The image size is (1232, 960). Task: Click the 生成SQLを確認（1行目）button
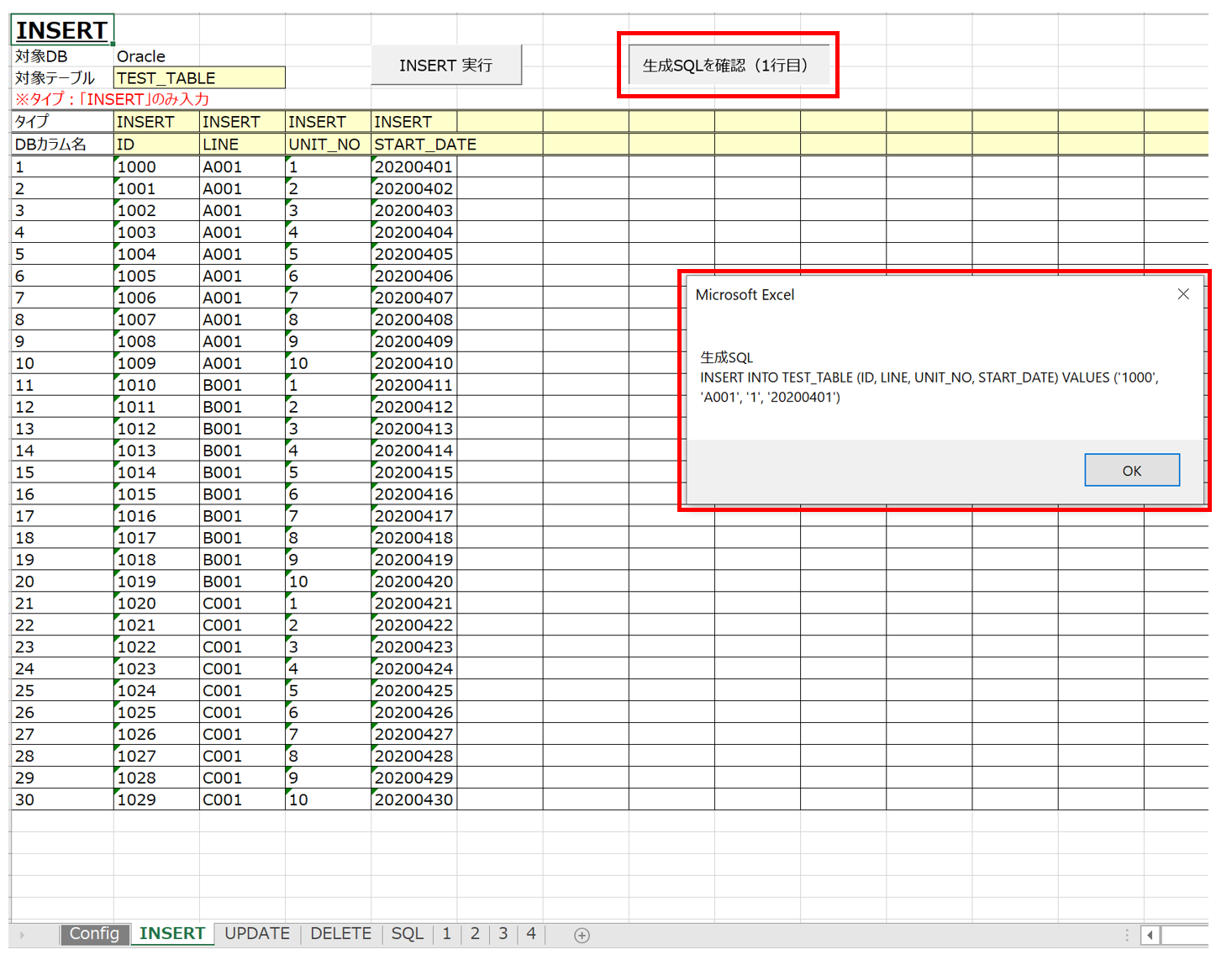click(729, 66)
